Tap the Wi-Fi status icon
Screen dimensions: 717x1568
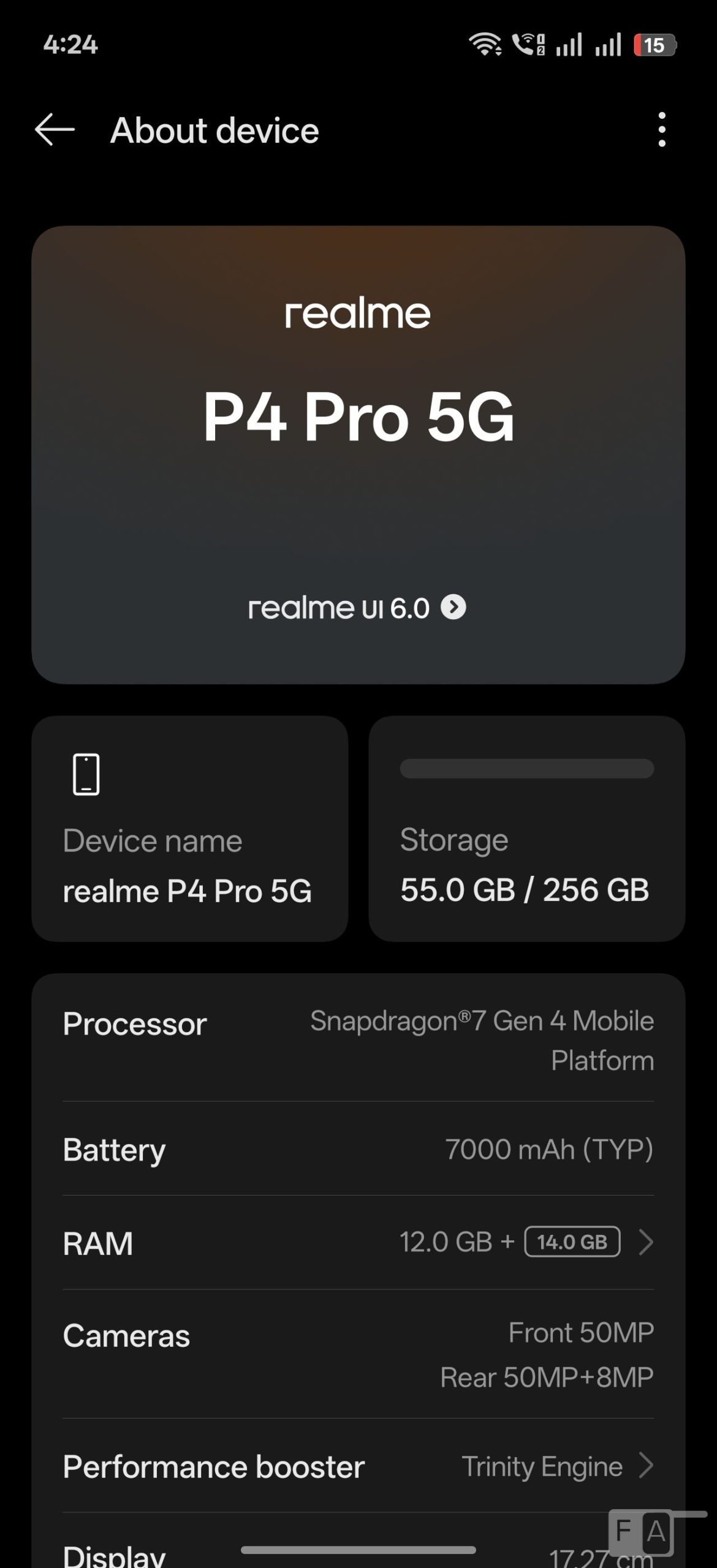tap(485, 45)
